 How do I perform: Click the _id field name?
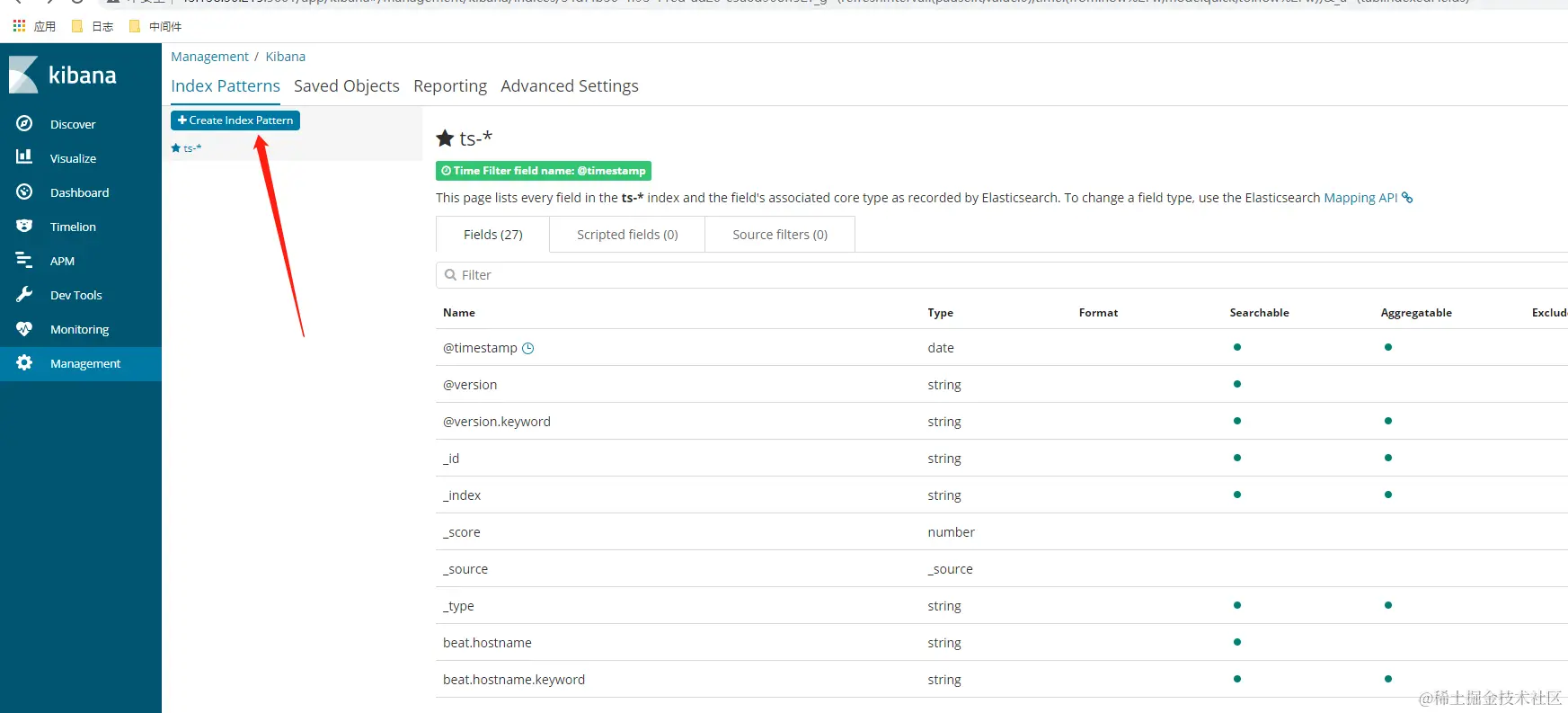(451, 459)
